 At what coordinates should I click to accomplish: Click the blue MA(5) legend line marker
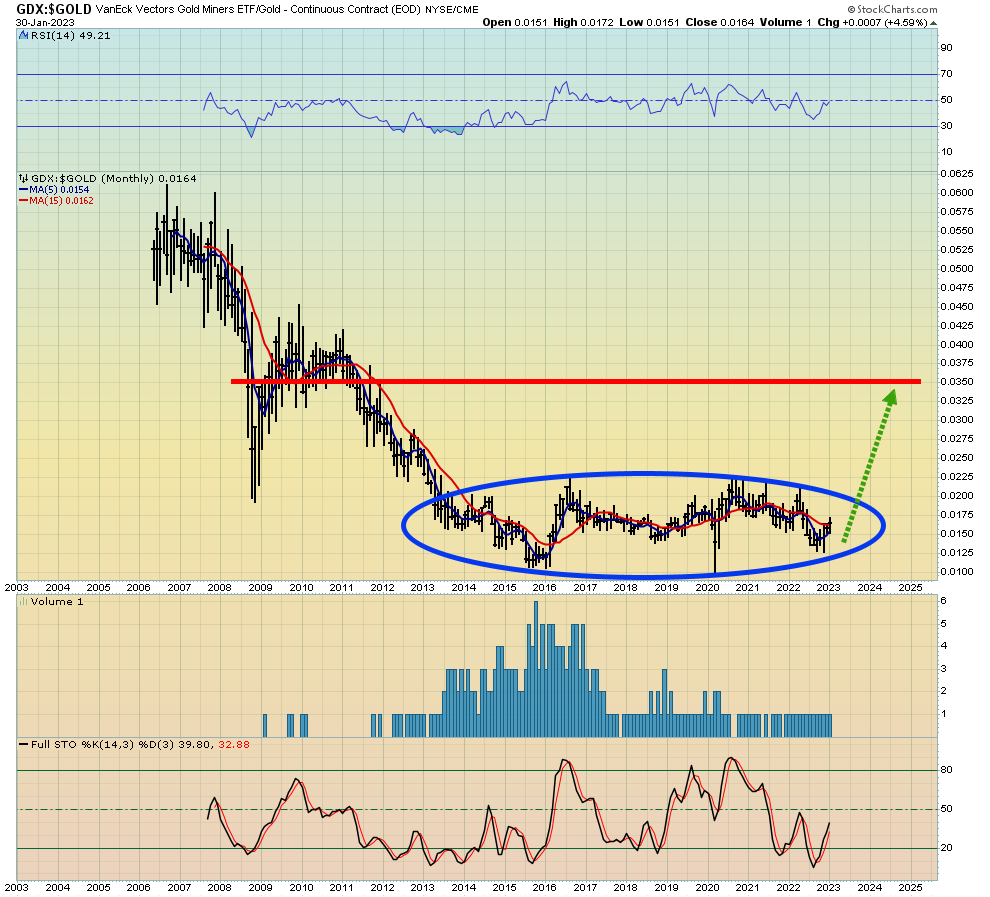23,190
